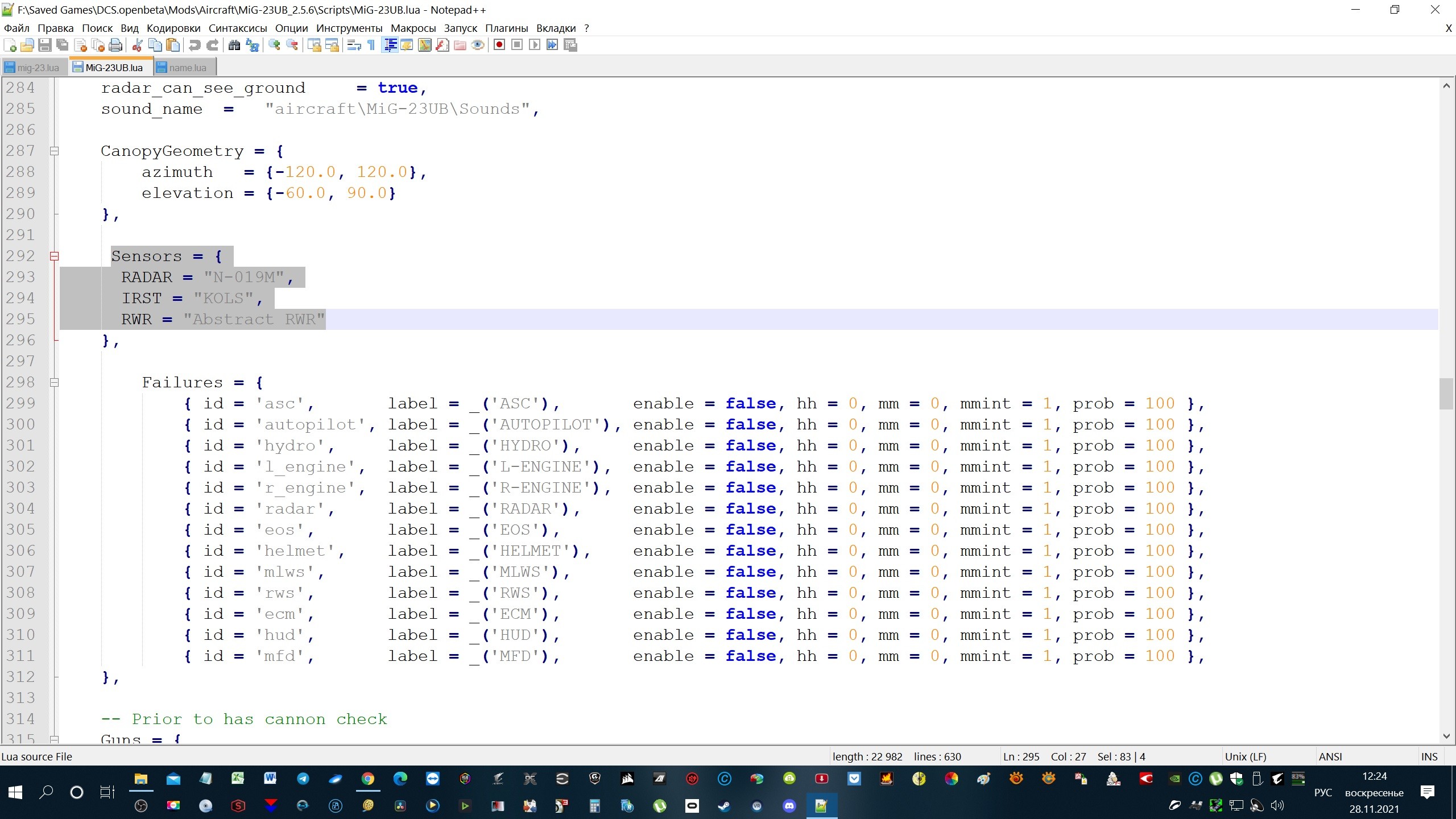This screenshot has height=819, width=1456.
Task: Click the Zoom in magnifier icon
Action: [274, 45]
